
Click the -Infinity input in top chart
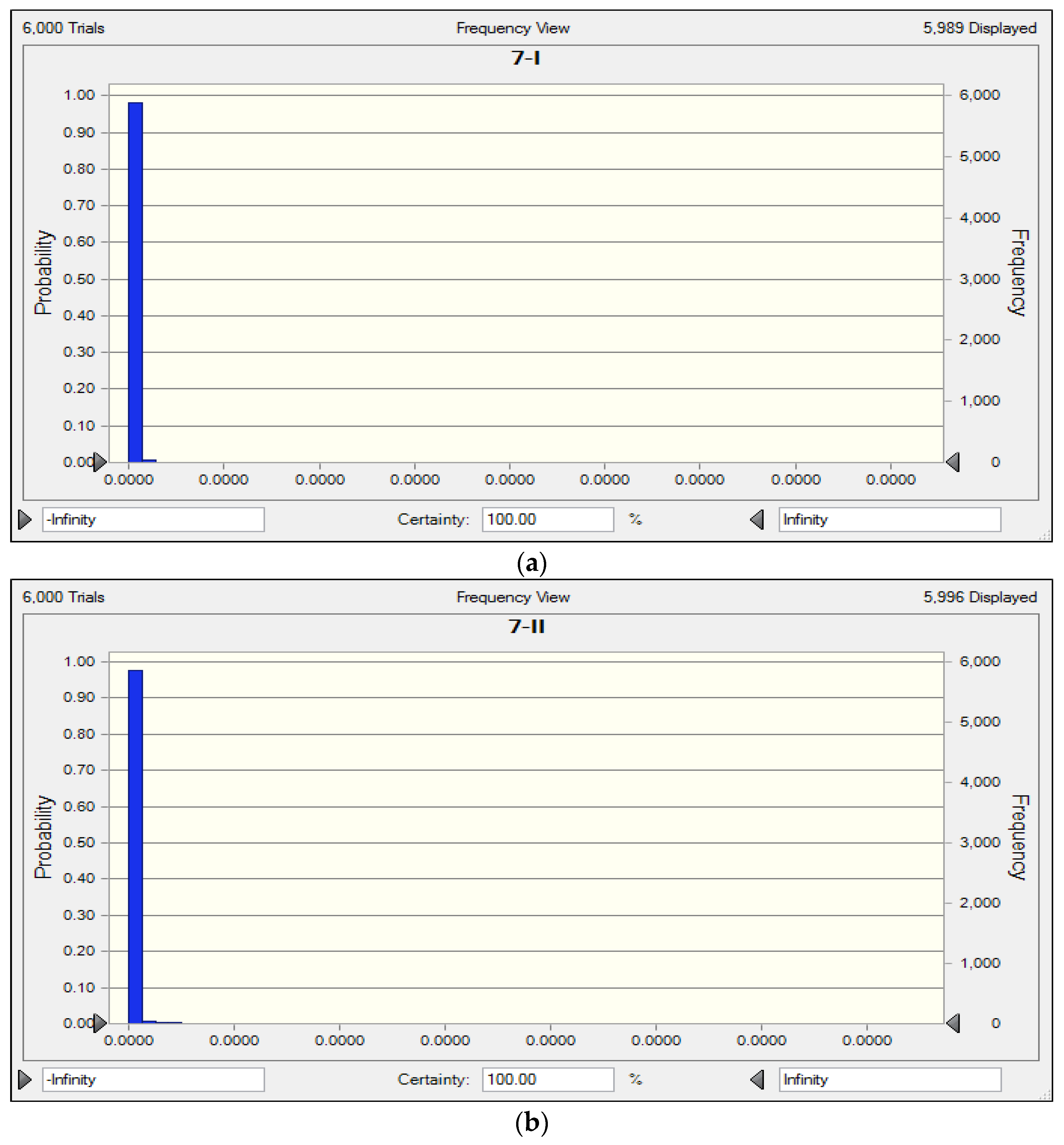coord(153,519)
